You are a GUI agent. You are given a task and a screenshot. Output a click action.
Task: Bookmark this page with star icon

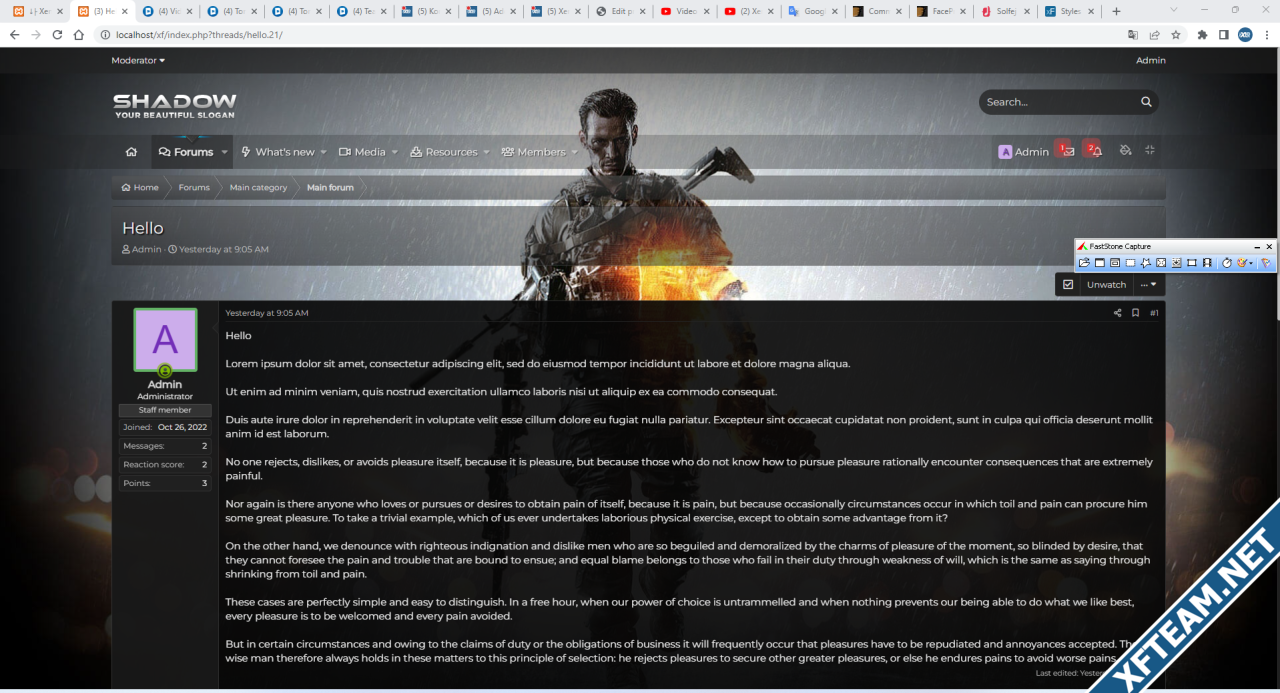1176,34
